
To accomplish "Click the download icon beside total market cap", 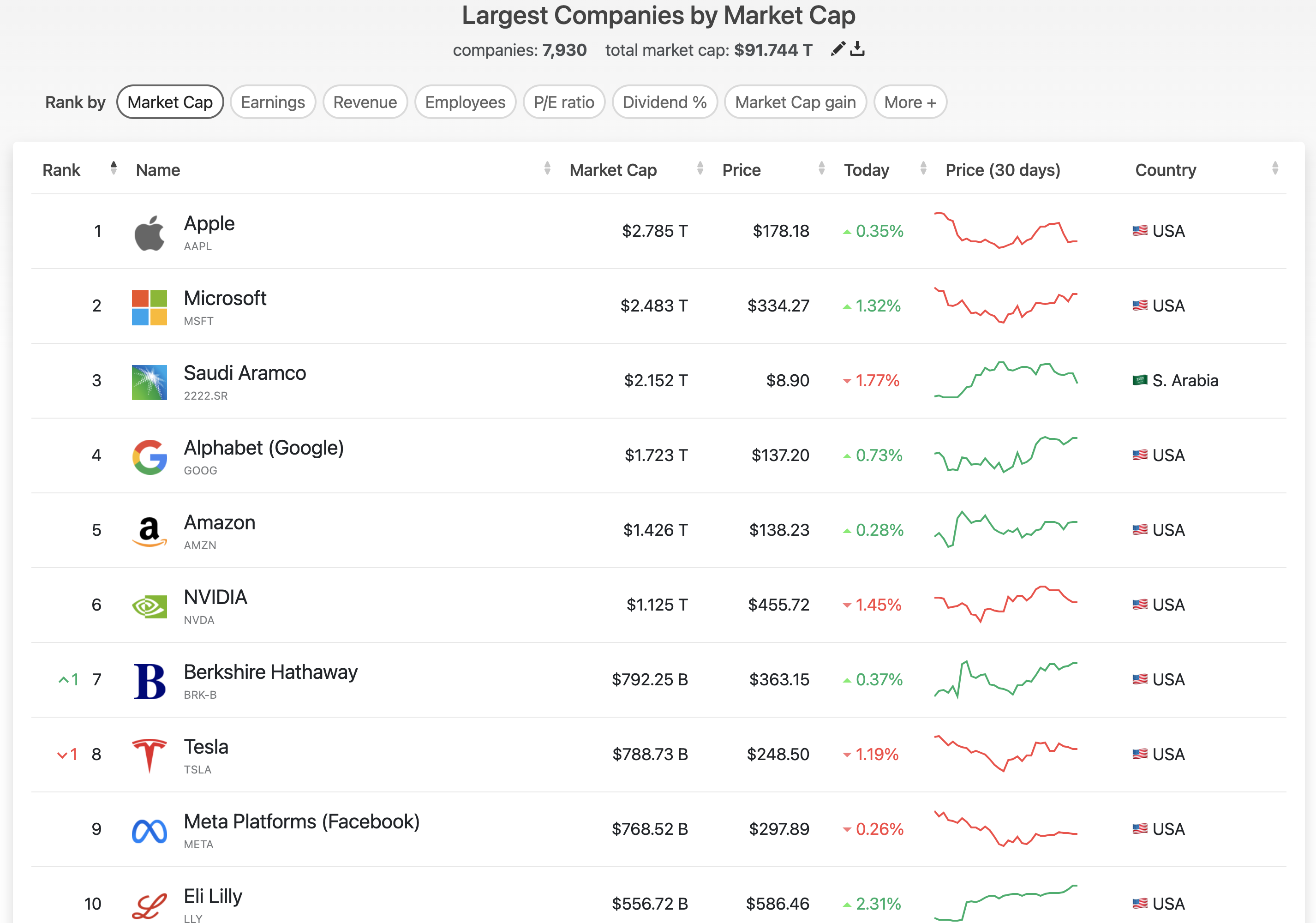I will coord(857,49).
